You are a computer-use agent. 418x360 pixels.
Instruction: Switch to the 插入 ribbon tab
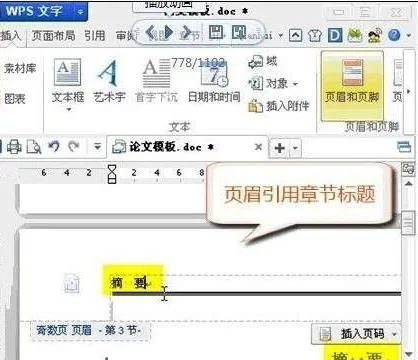click(11, 35)
